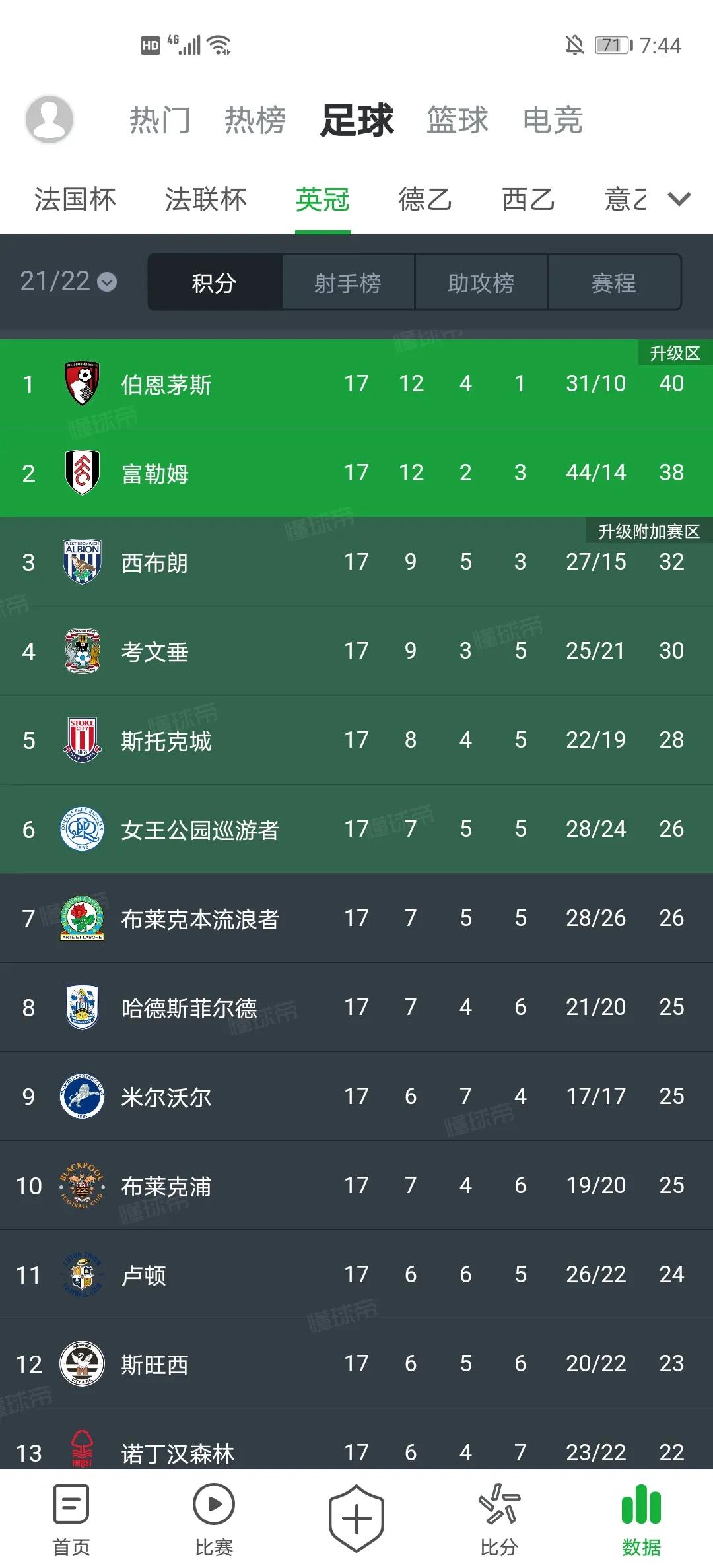Switch to the 射手榜 top scorers tab
Screen dimensions: 713x1568
(x=348, y=283)
